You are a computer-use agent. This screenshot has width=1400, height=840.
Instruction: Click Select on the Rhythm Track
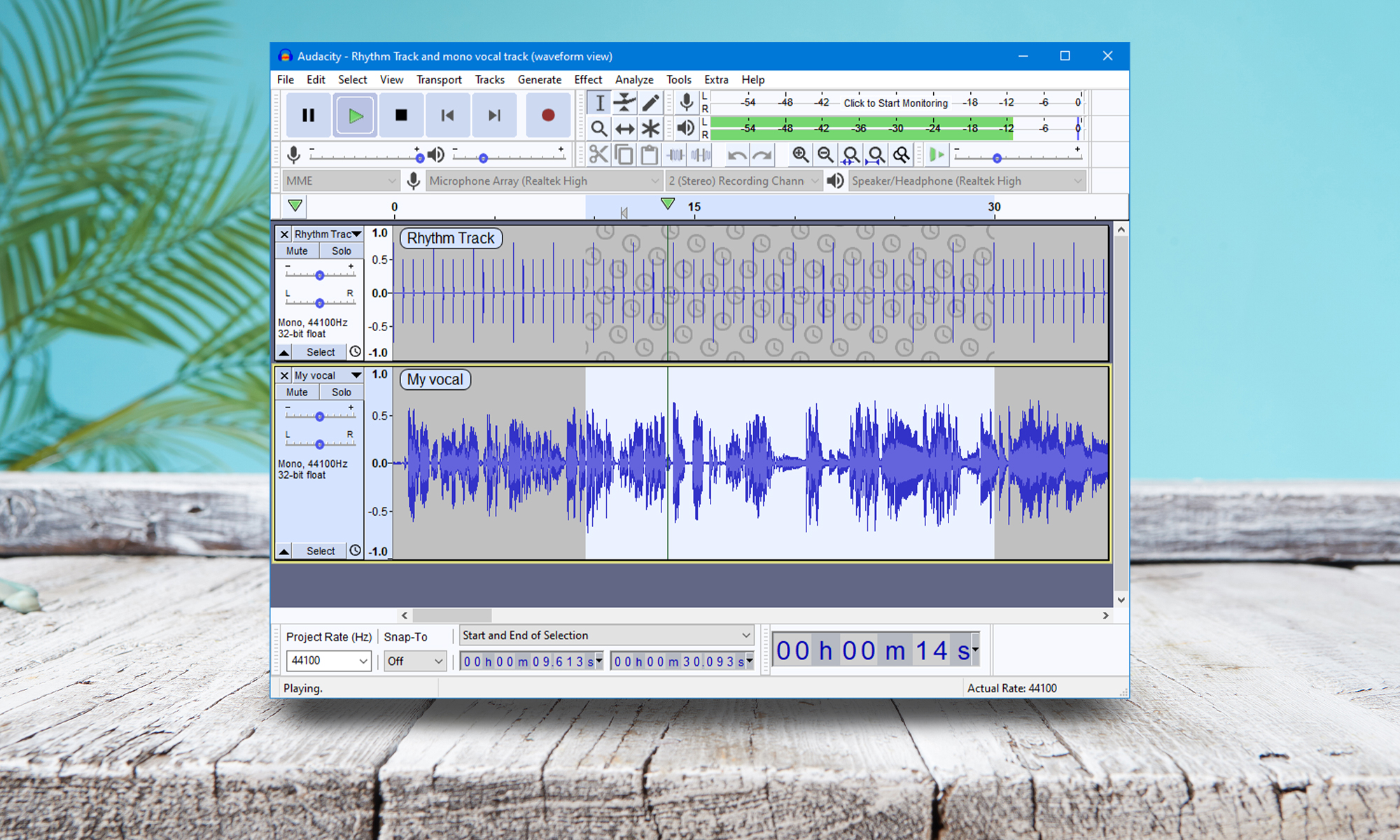coord(319,351)
